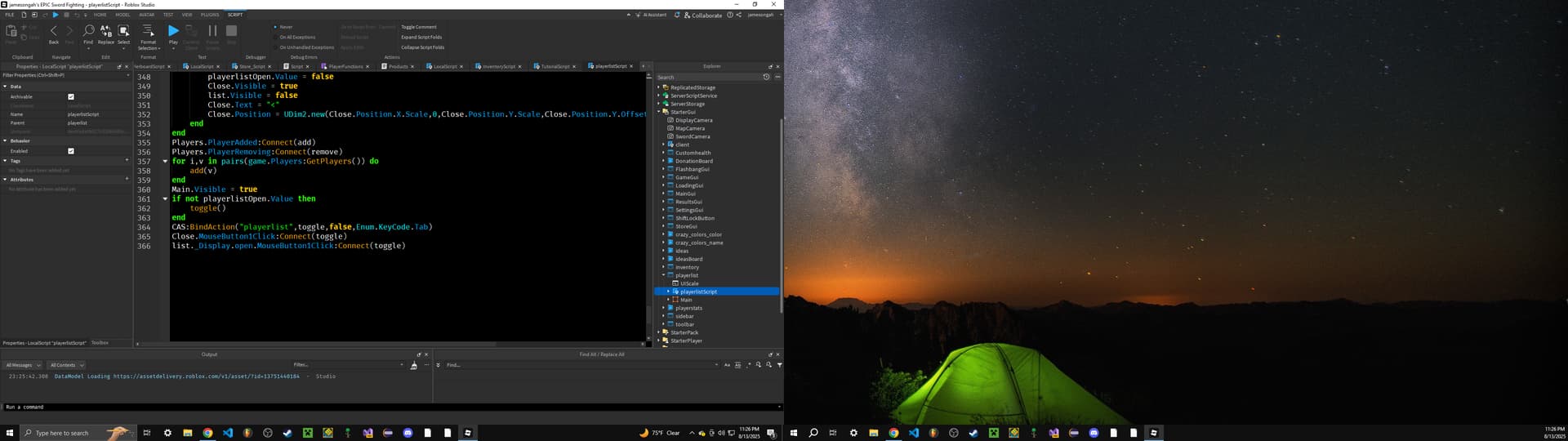Image resolution: width=1568 pixels, height=441 pixels.
Task: Switch to the HOME ribbon tab
Action: click(100, 15)
